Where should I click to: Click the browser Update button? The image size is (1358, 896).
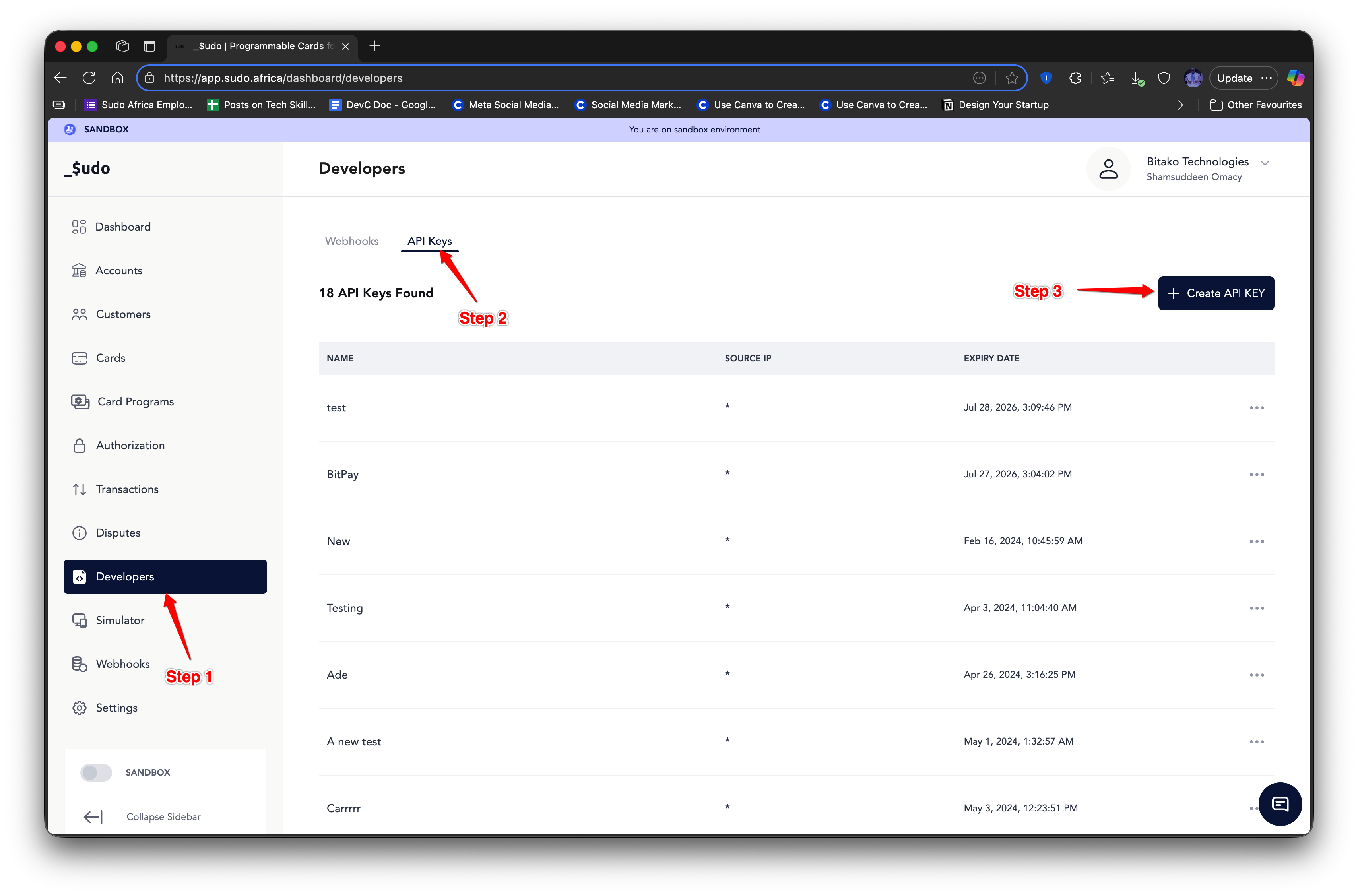click(1234, 78)
